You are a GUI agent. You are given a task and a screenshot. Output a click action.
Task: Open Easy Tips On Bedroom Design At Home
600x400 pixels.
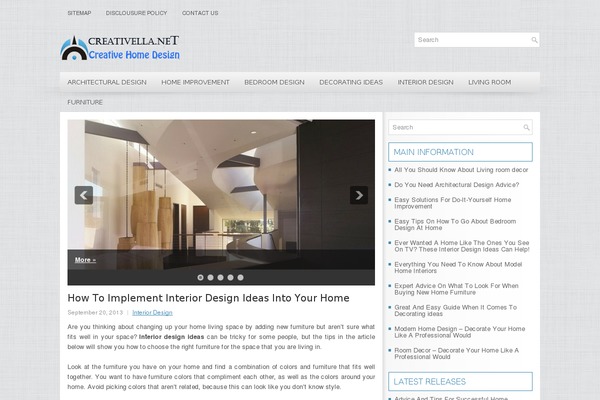[455, 224]
